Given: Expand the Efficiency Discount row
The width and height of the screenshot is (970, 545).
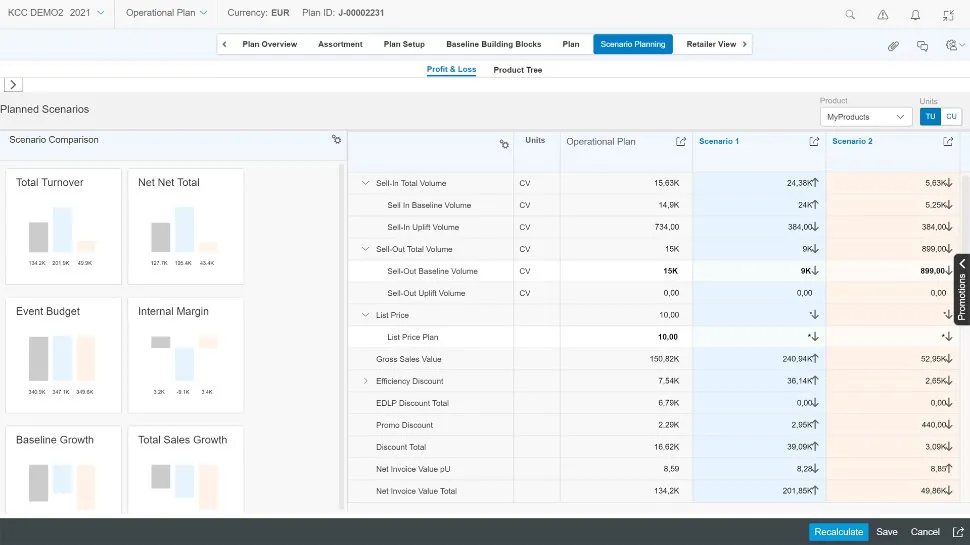Looking at the screenshot, I should point(365,381).
